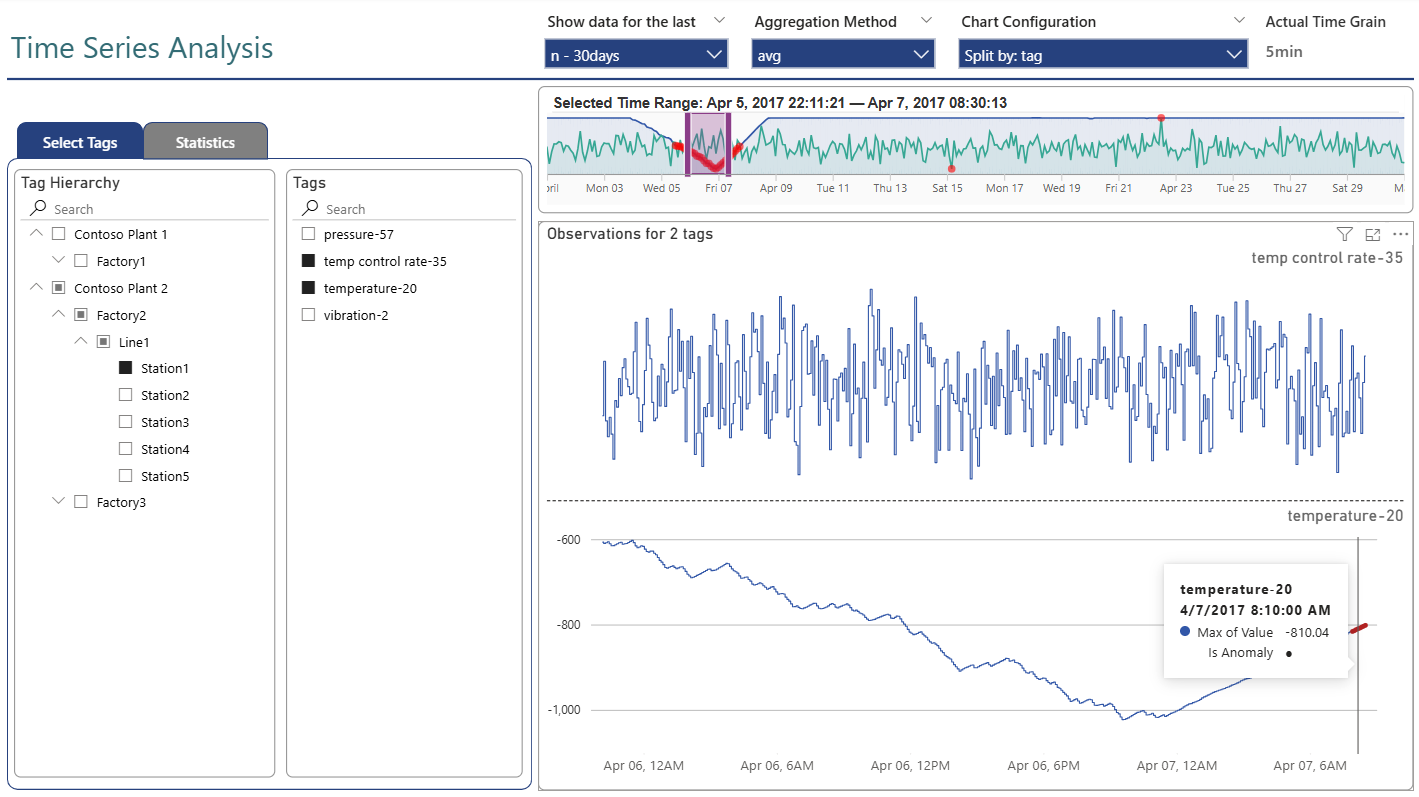This screenshot has height=797, width=1419.
Task: Uncheck the temp control rate-35 tag
Action: tap(308, 261)
